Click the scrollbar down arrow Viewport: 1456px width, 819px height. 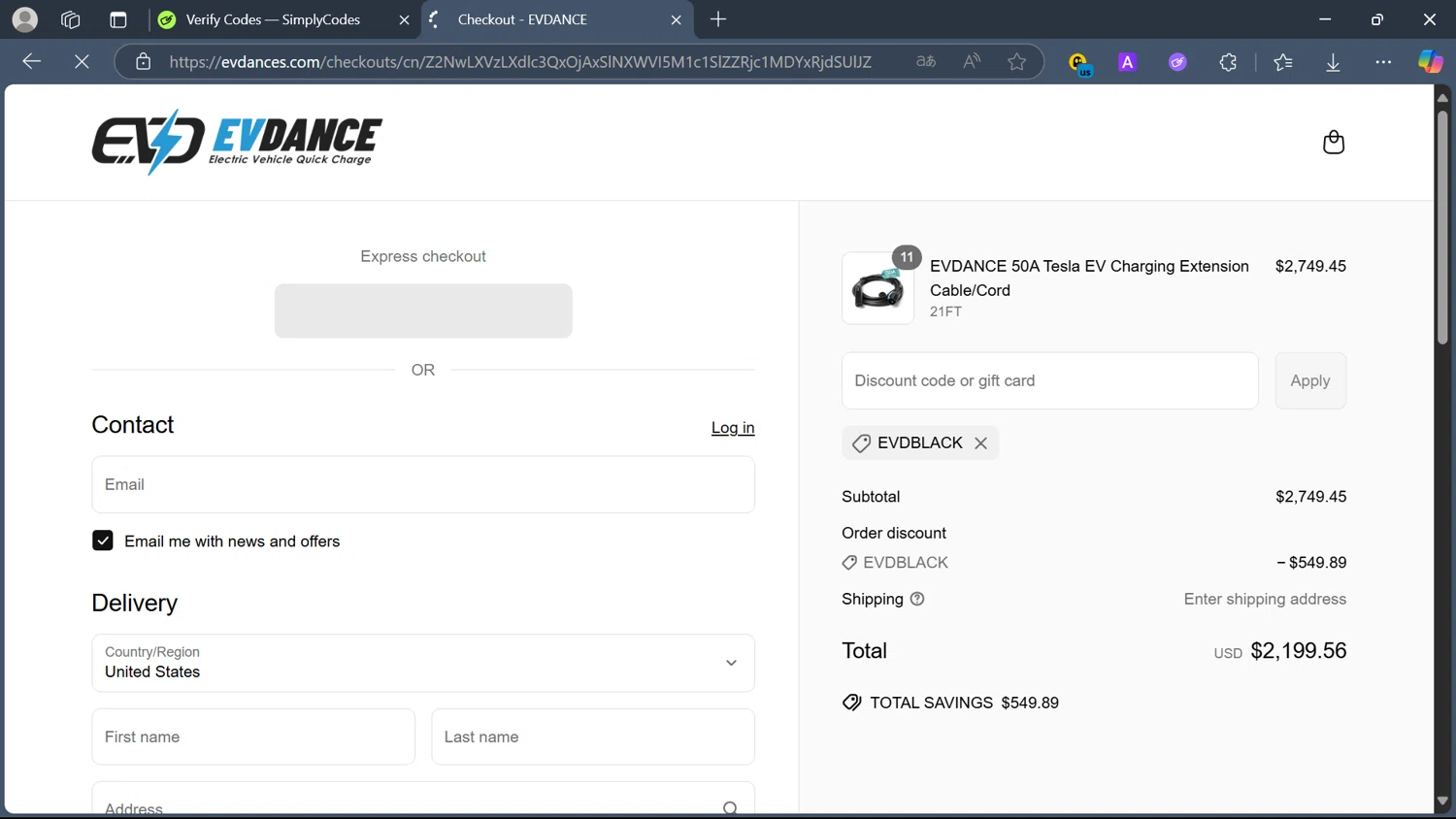(x=1442, y=801)
